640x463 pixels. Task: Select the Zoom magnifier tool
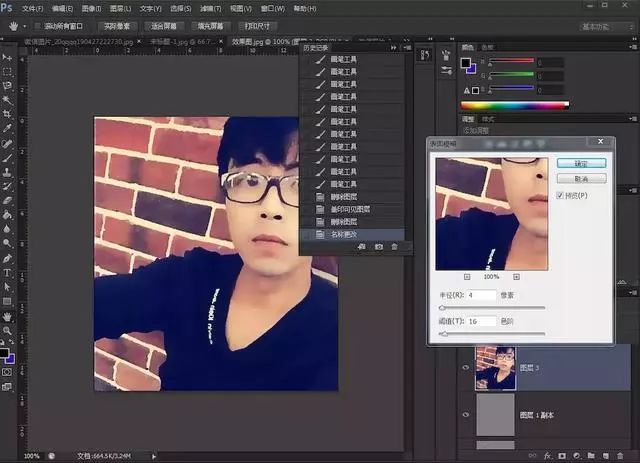(8, 330)
